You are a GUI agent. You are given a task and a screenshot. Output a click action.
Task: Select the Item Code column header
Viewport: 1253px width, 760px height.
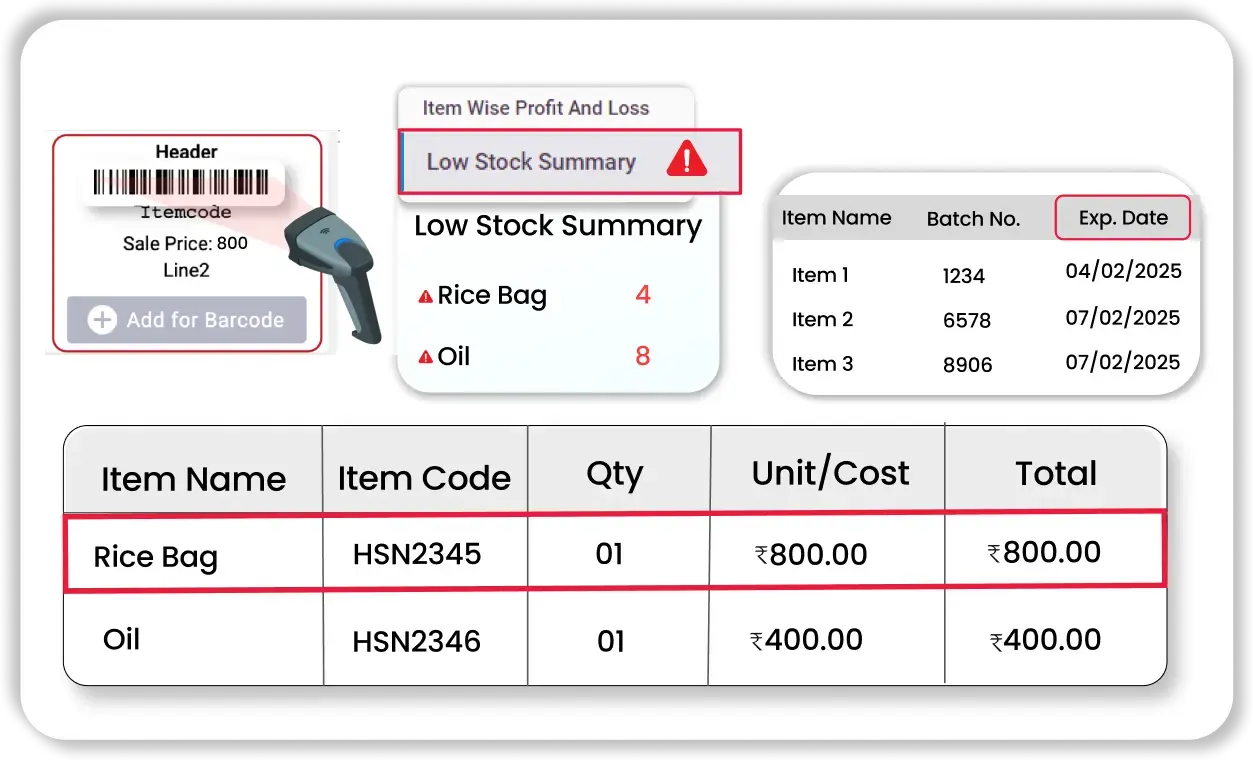pos(424,478)
